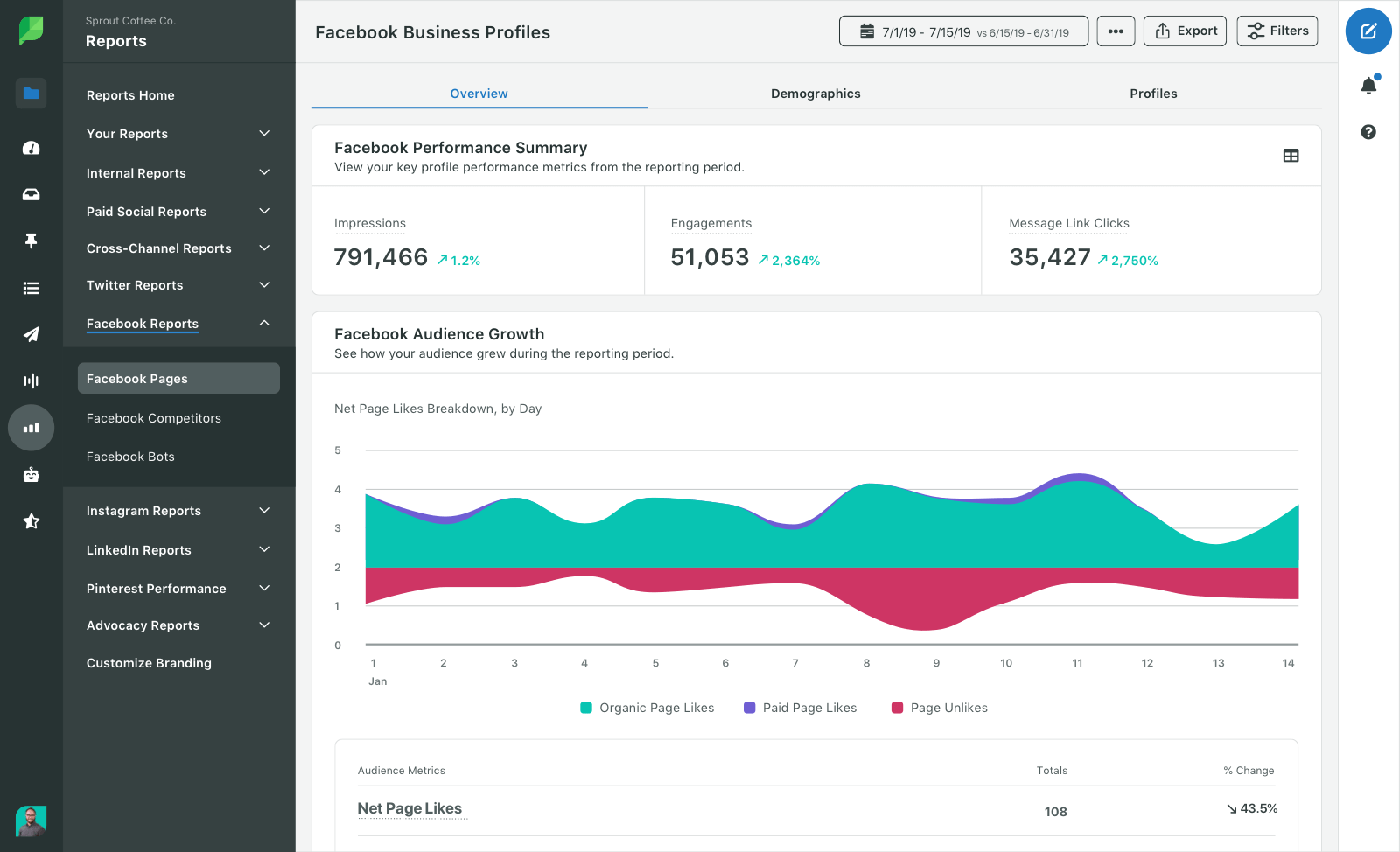Click the star reviews icon in sidebar
1400x852 pixels.
click(x=31, y=521)
